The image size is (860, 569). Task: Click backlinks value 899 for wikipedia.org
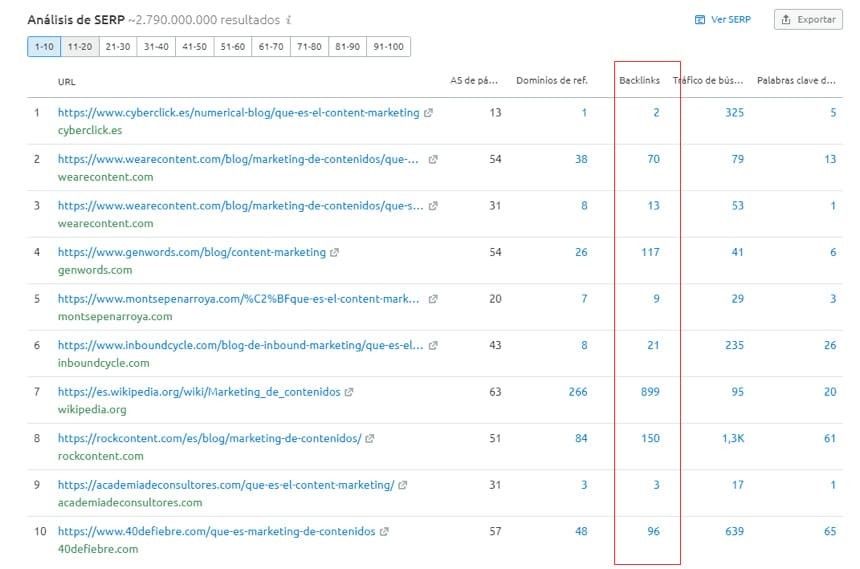(650, 392)
